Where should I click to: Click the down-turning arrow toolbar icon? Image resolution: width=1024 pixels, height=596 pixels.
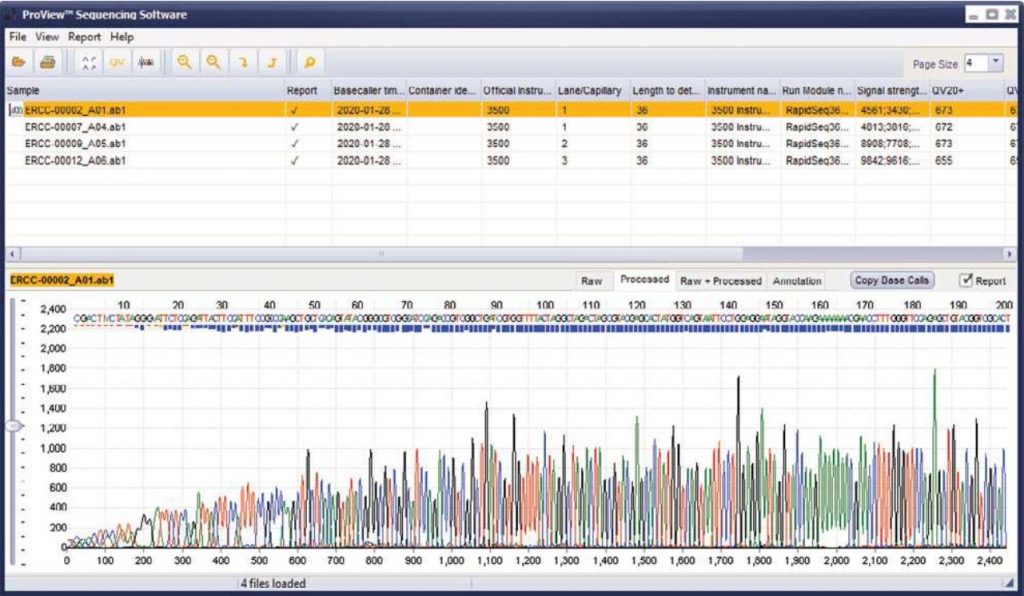click(243, 62)
